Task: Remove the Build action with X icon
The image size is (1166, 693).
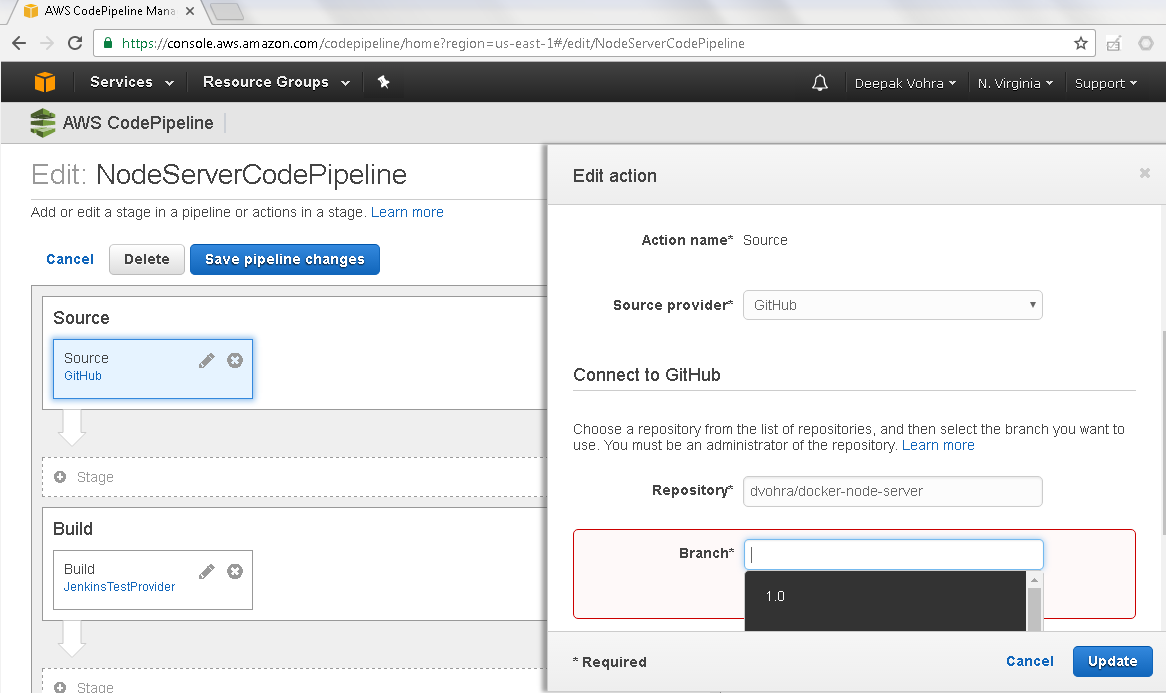Action: (235, 571)
